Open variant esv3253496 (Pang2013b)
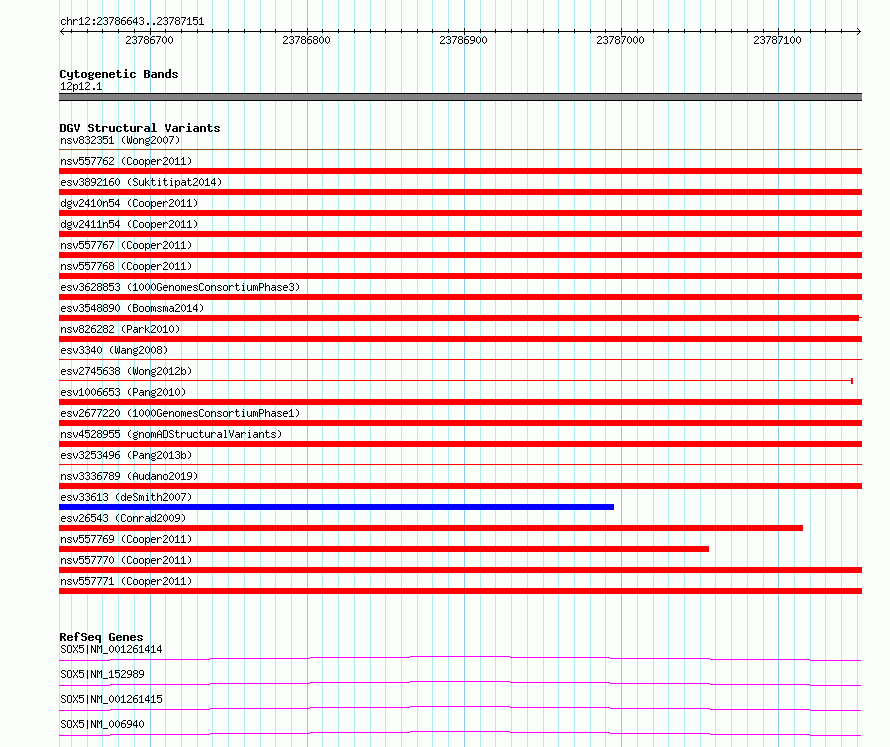Image resolution: width=890 pixels, height=747 pixels. 126,455
